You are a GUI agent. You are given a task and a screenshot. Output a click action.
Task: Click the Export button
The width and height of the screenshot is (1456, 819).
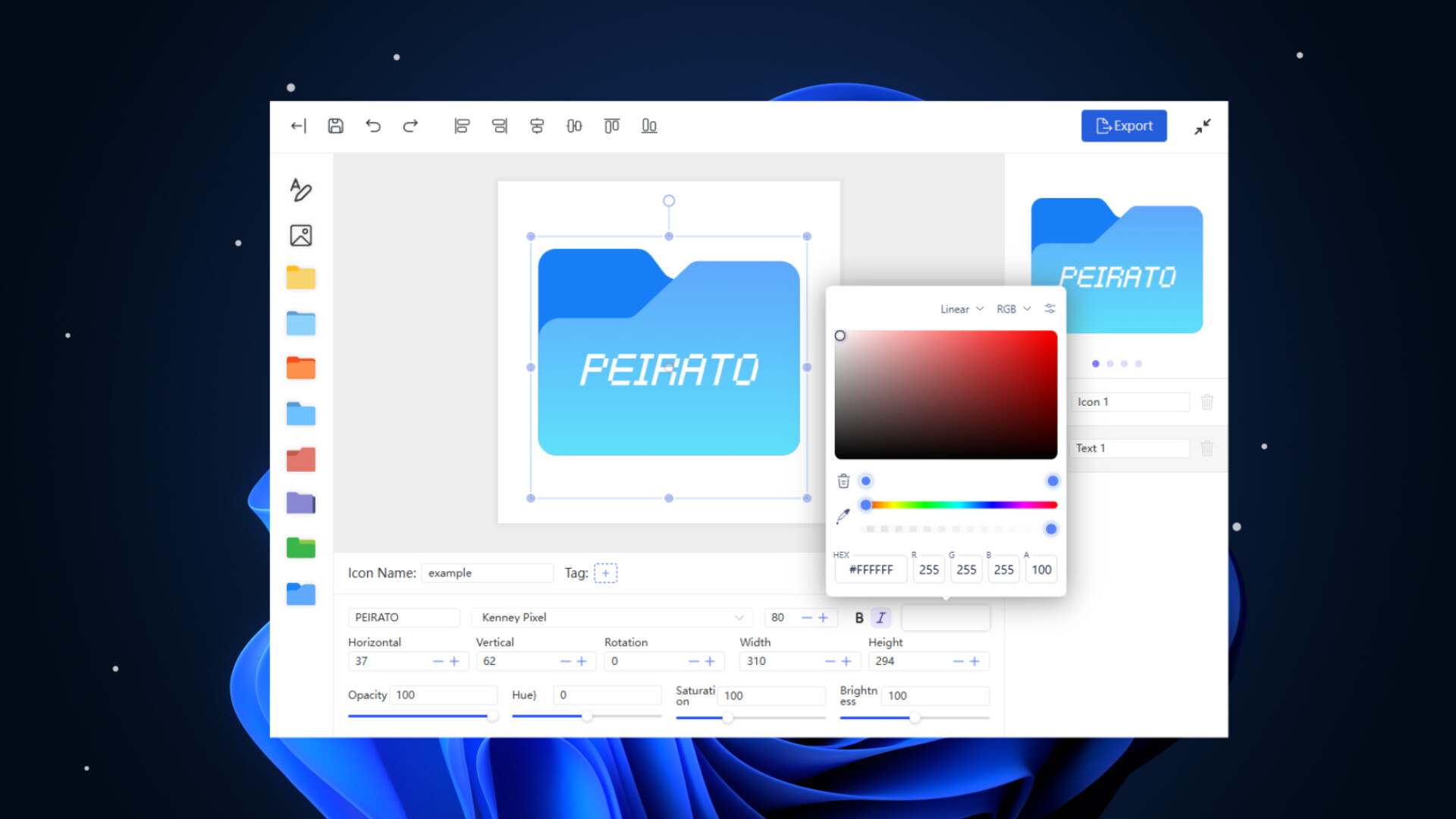pyautogui.click(x=1124, y=125)
